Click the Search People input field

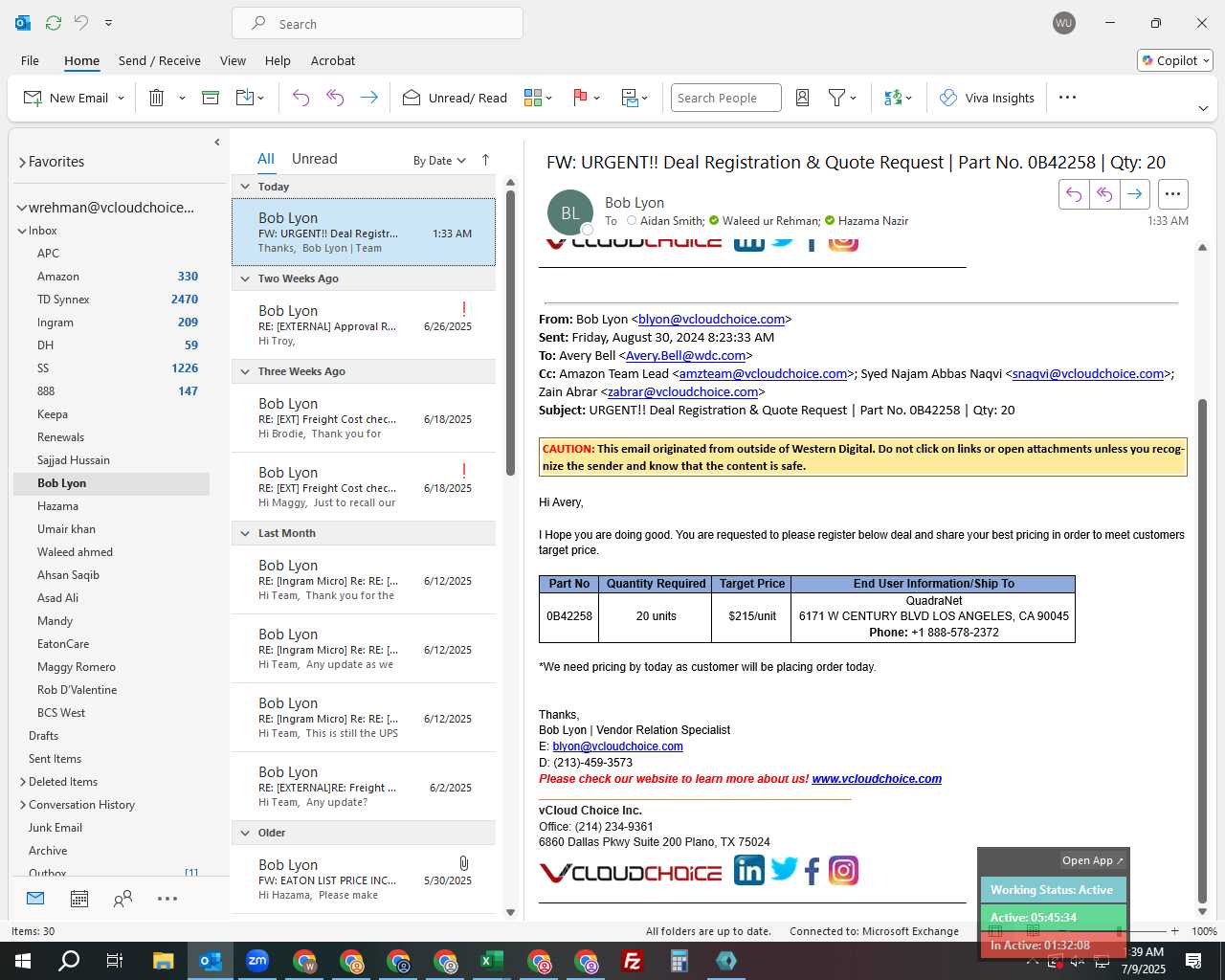pyautogui.click(x=725, y=98)
